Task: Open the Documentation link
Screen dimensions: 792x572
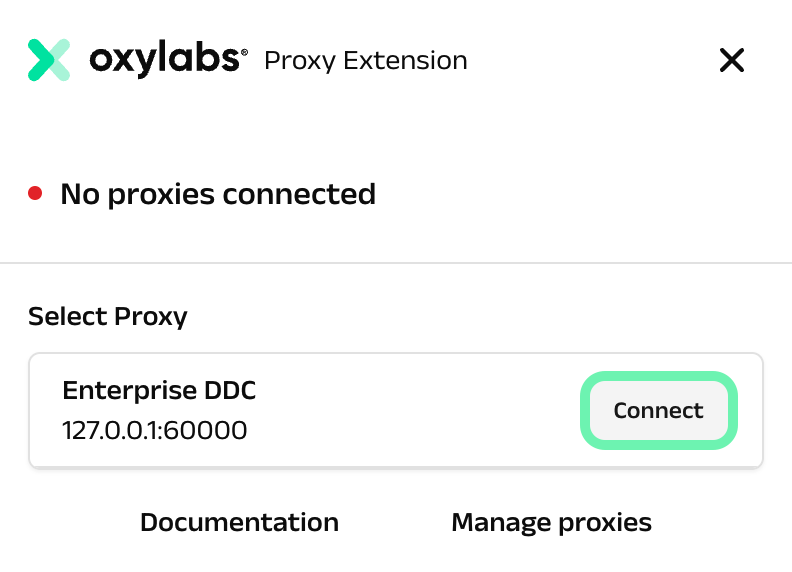Action: coord(239,522)
